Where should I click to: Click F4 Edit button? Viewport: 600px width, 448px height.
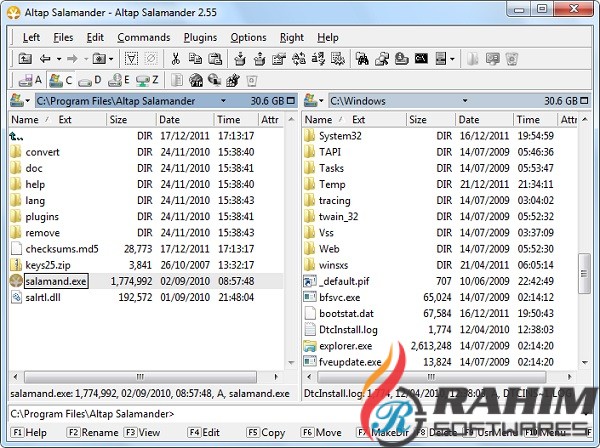[x=204, y=433]
